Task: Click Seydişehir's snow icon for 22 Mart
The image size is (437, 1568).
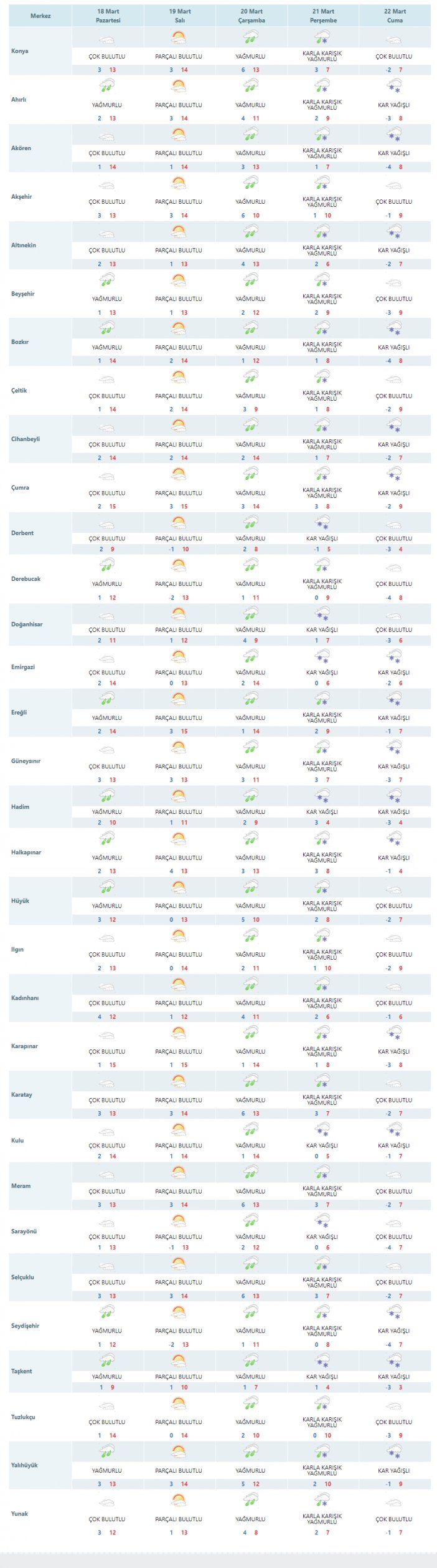Action: tap(393, 1313)
